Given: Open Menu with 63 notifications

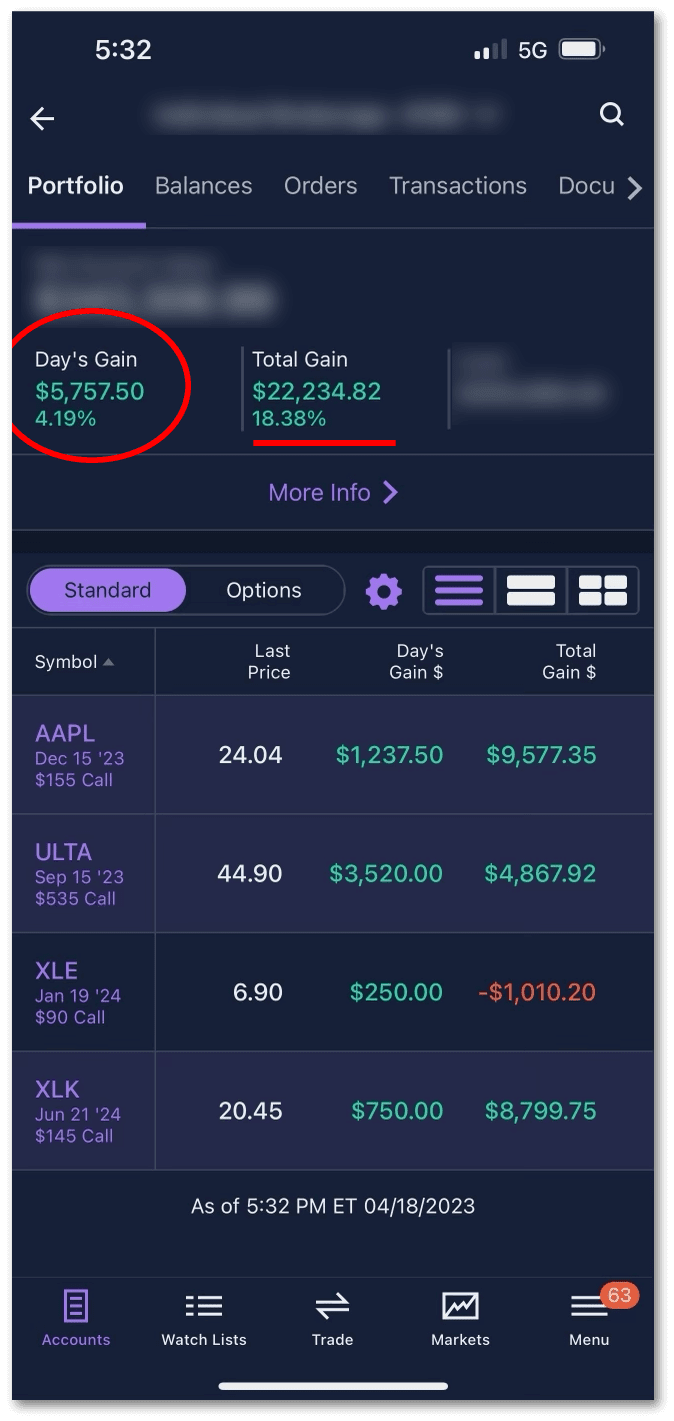Looking at the screenshot, I should pyautogui.click(x=589, y=1317).
